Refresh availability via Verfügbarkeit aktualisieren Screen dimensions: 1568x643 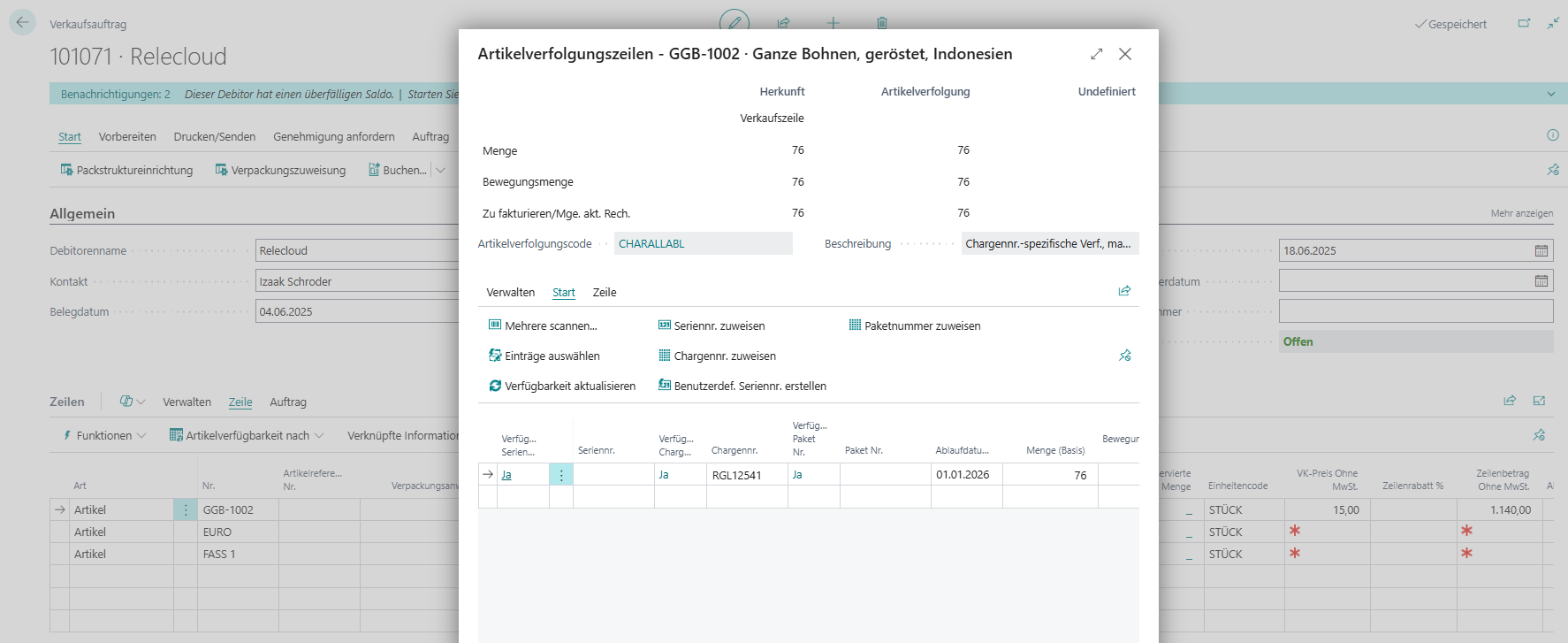(562, 386)
